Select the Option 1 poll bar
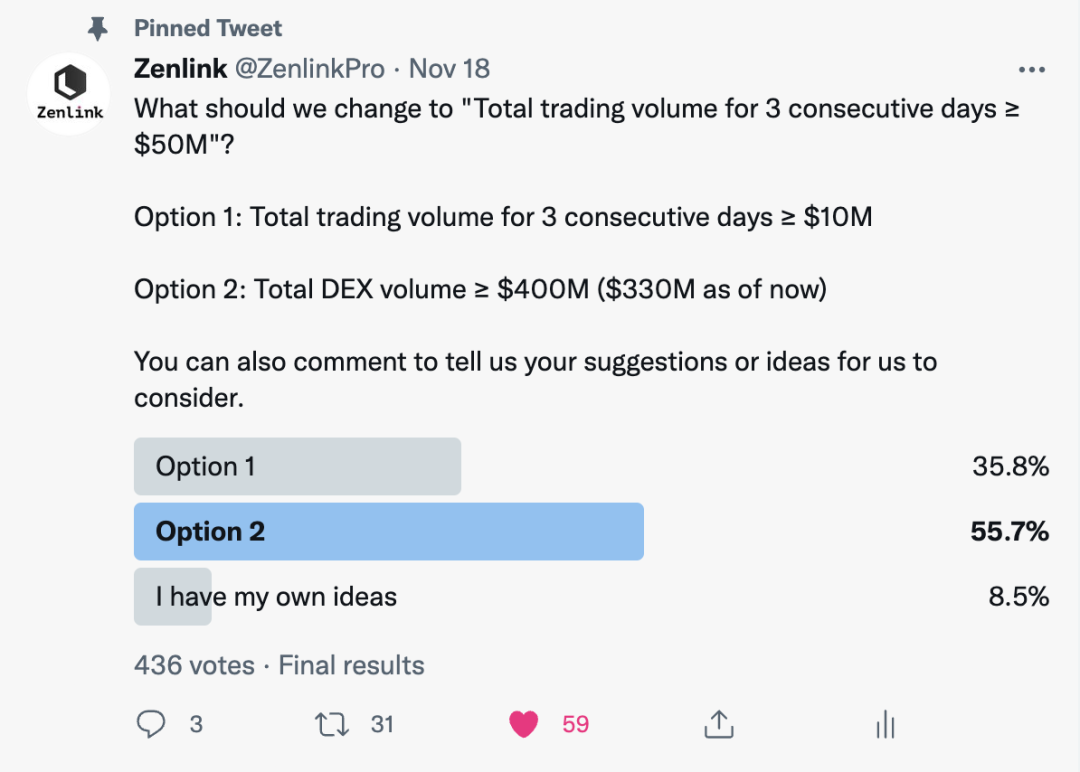1080x772 pixels. [297, 466]
